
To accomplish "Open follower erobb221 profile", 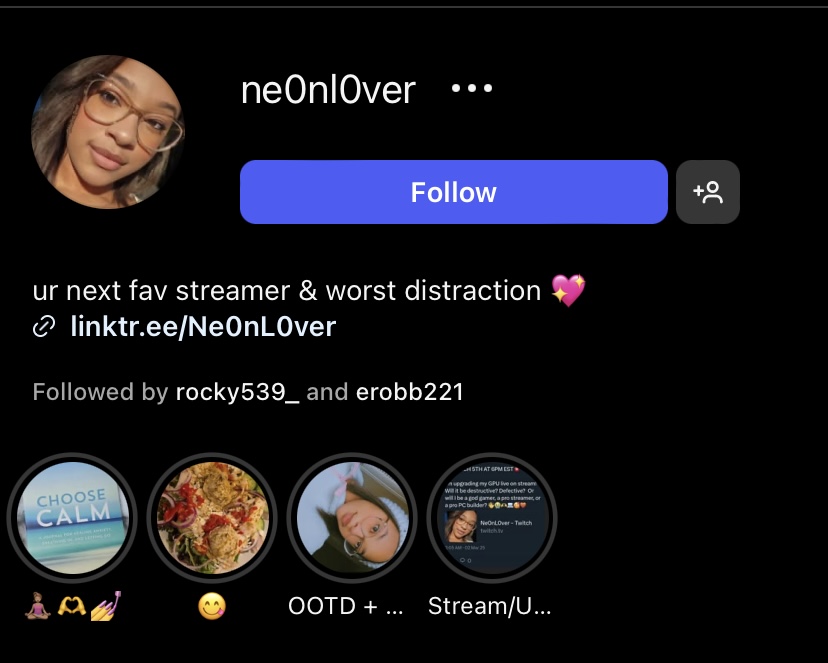I will (x=409, y=392).
